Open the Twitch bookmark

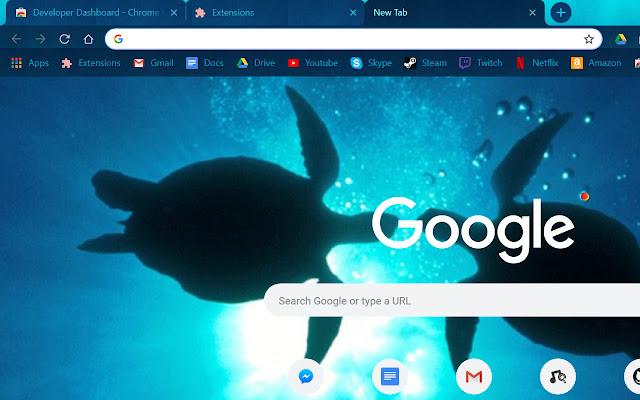click(x=480, y=63)
